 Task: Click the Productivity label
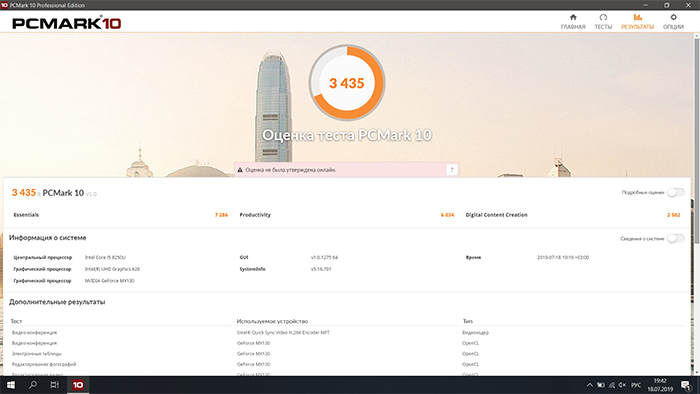pos(255,215)
